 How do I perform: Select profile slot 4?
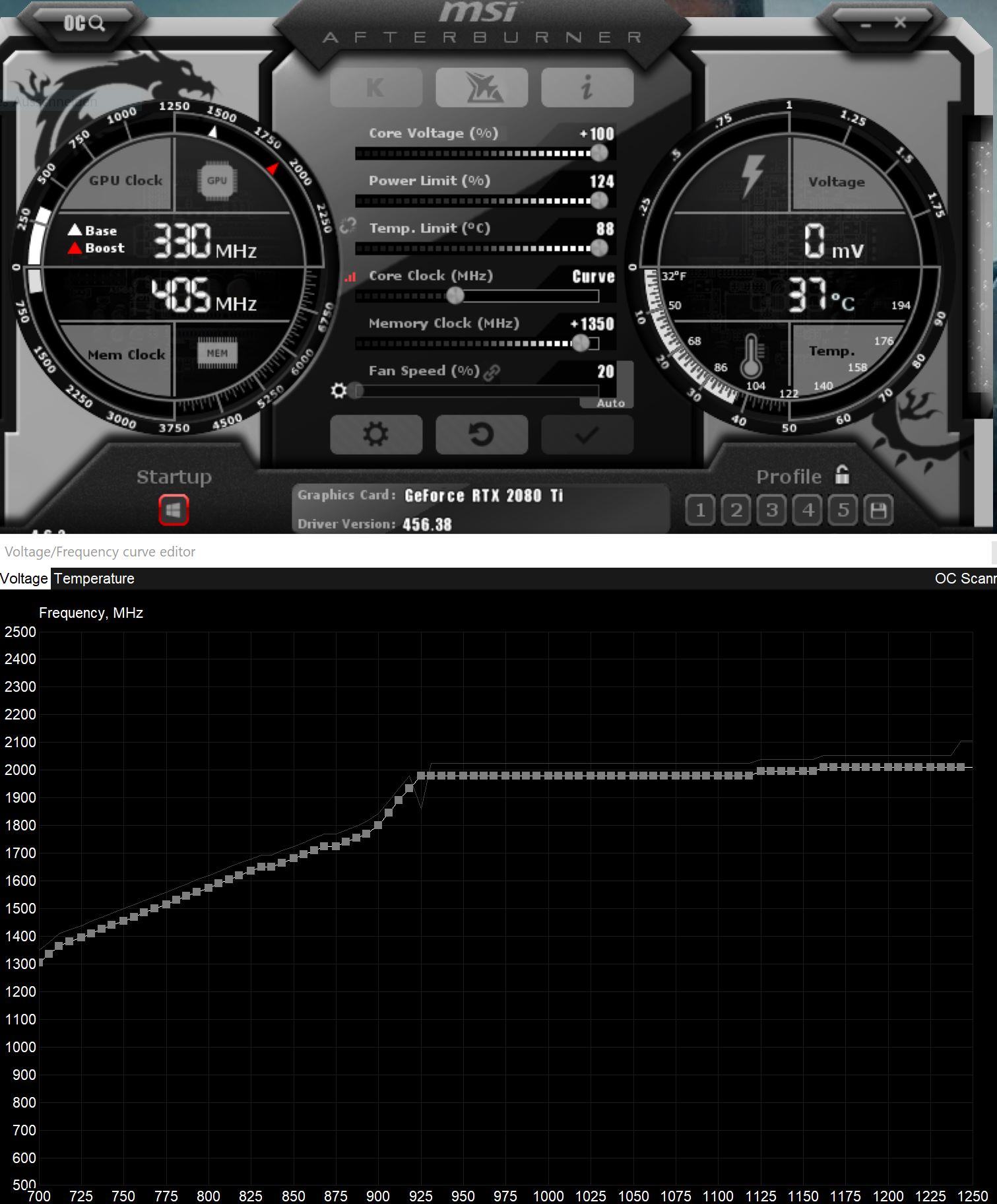click(807, 510)
